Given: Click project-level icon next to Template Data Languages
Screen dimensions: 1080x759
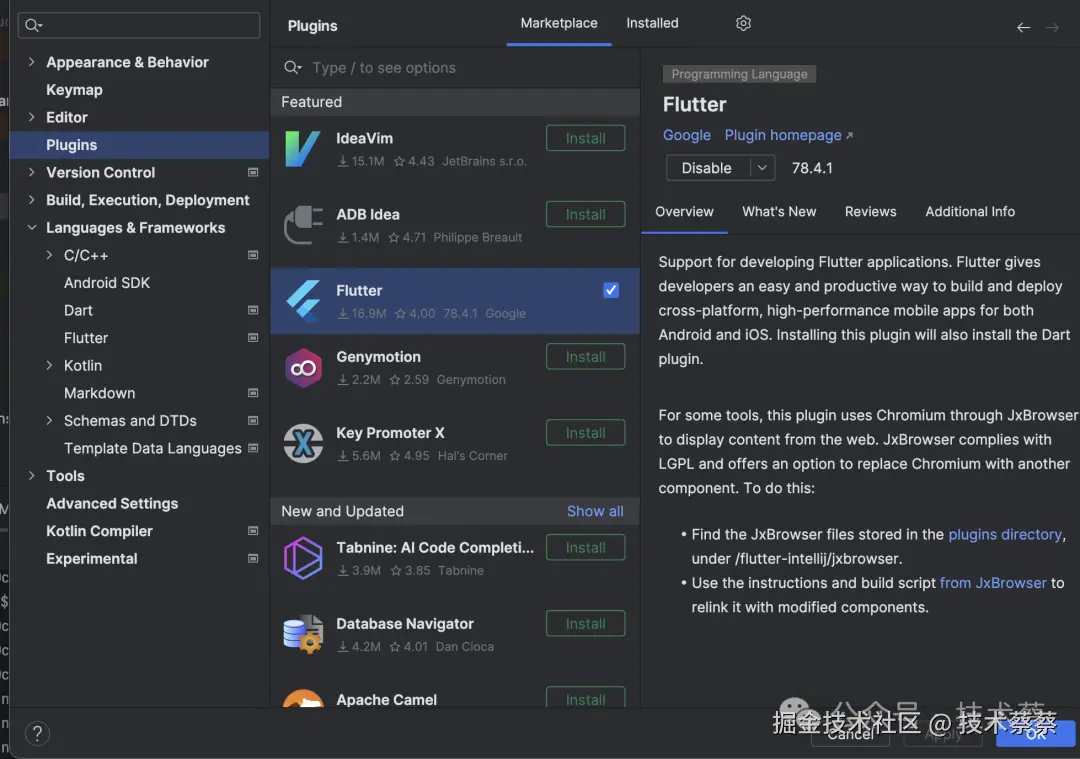Looking at the screenshot, I should click(253, 448).
